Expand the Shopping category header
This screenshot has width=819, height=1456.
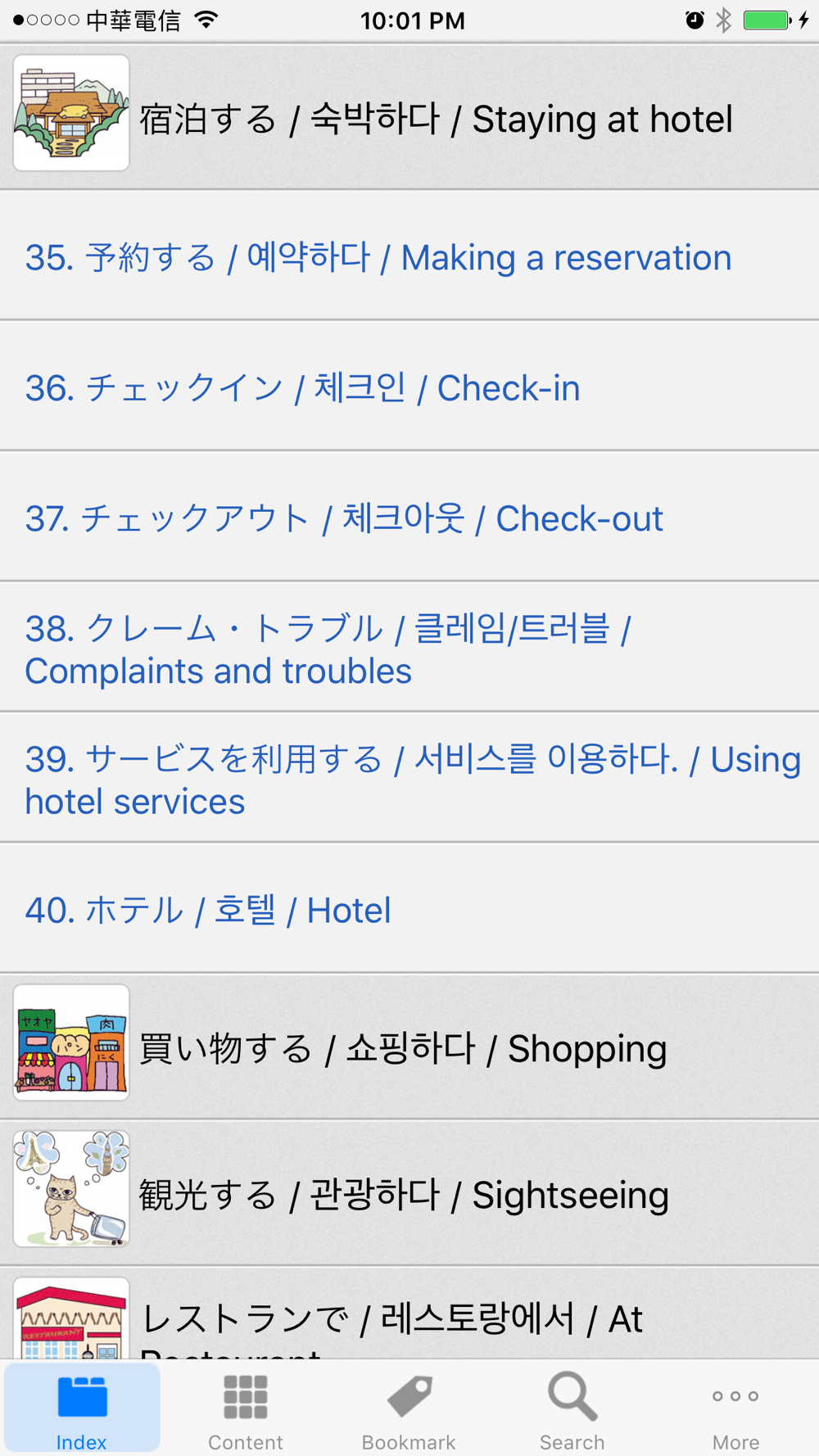click(x=409, y=1047)
